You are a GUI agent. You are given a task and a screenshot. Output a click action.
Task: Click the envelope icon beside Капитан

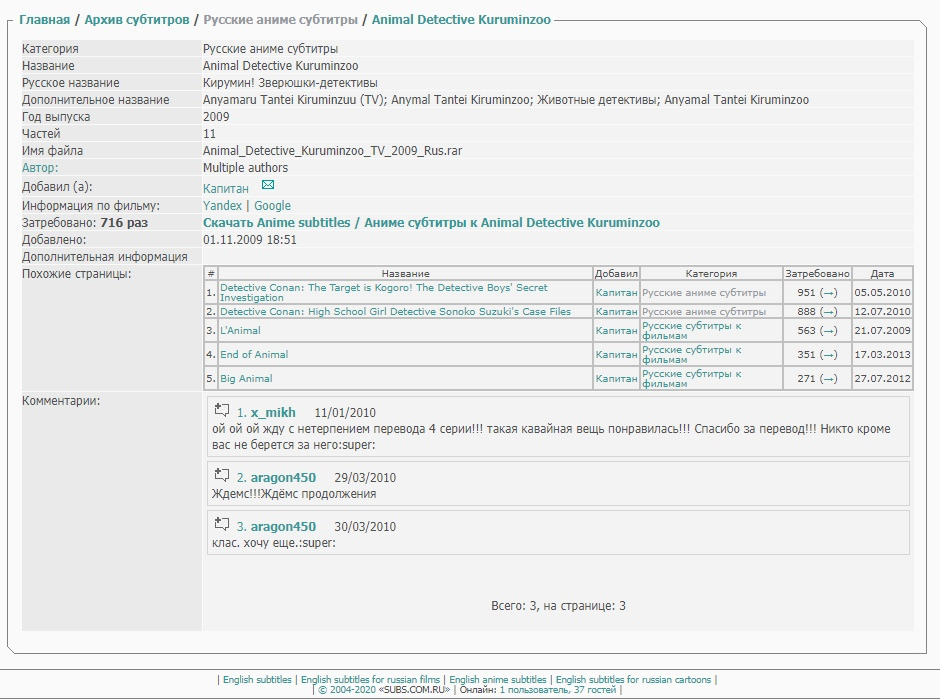tap(267, 185)
